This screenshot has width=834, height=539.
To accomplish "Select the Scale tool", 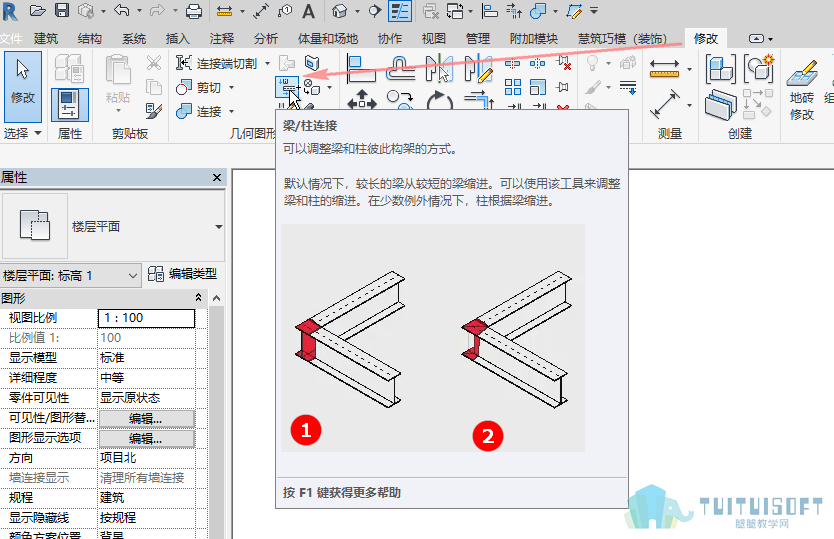I will pyautogui.click(x=538, y=87).
